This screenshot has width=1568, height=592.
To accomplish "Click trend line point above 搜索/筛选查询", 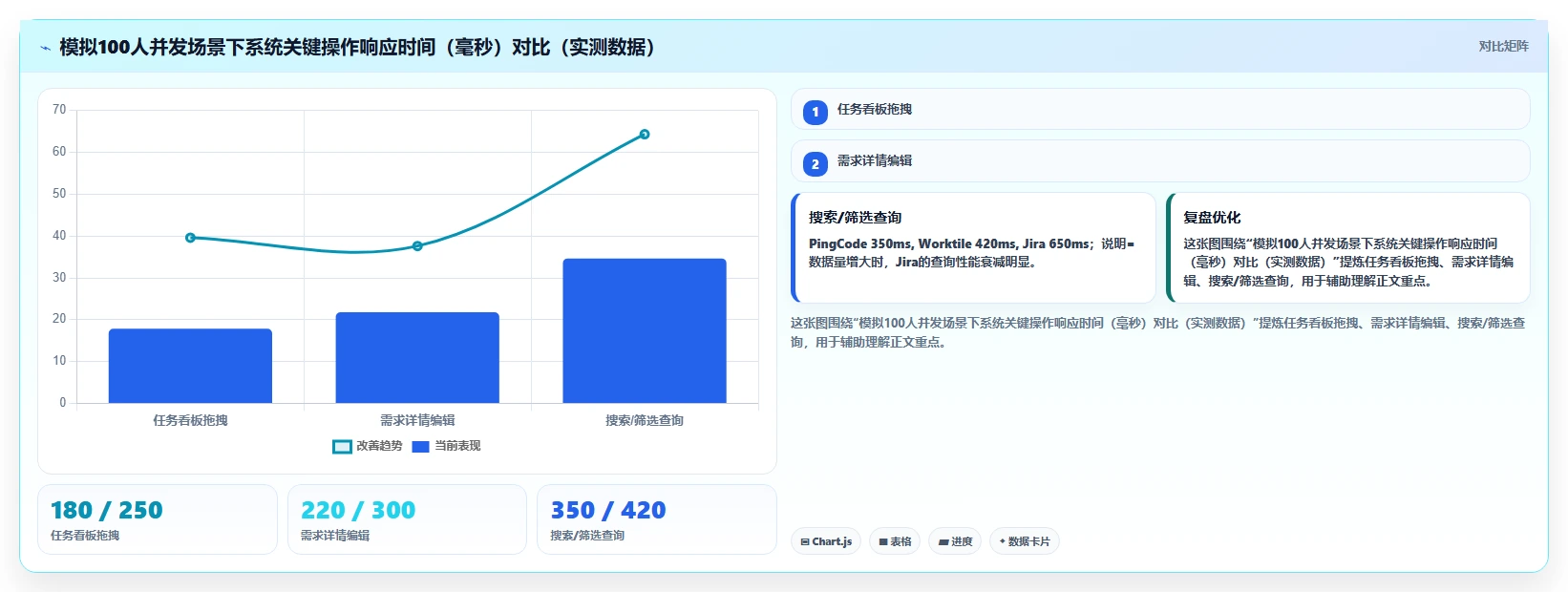I will [645, 135].
